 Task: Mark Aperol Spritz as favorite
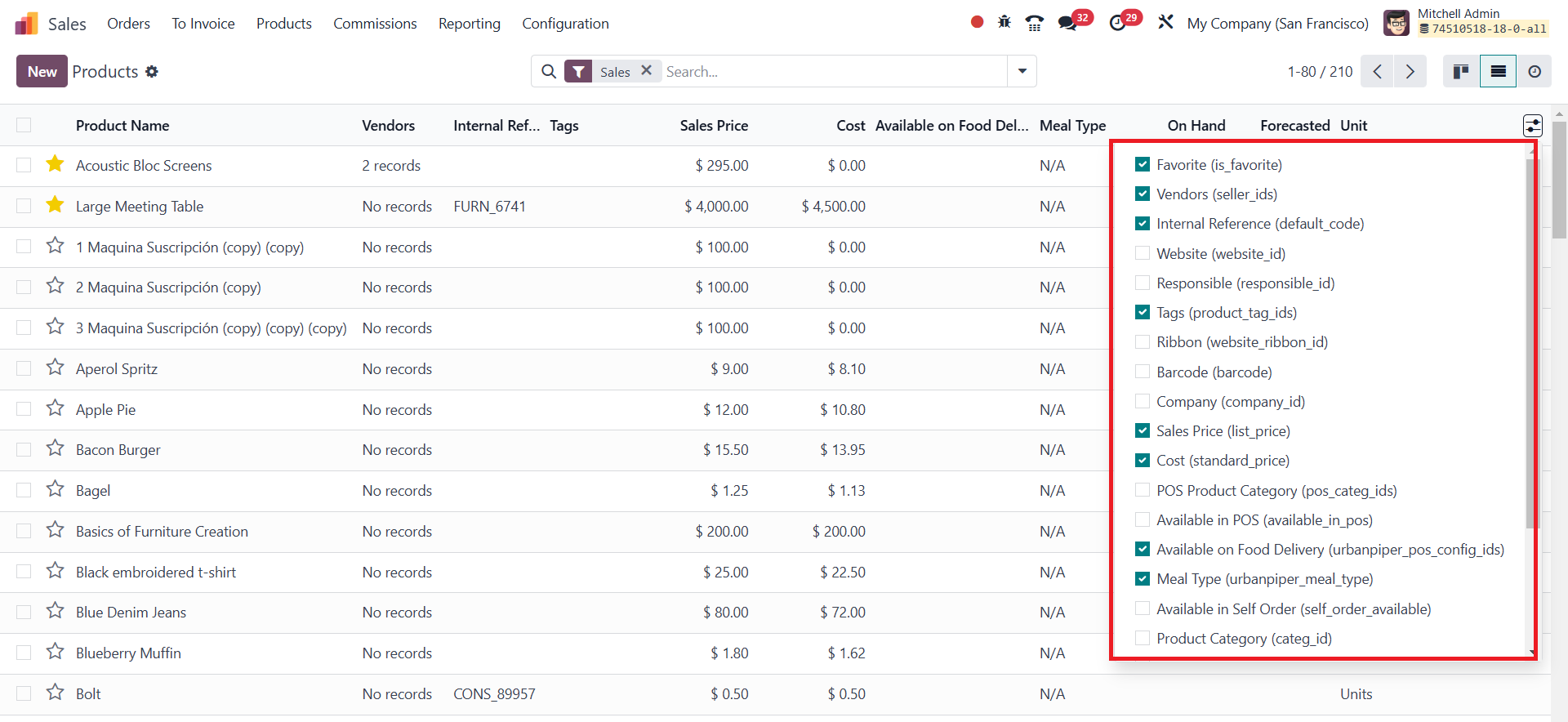click(55, 368)
